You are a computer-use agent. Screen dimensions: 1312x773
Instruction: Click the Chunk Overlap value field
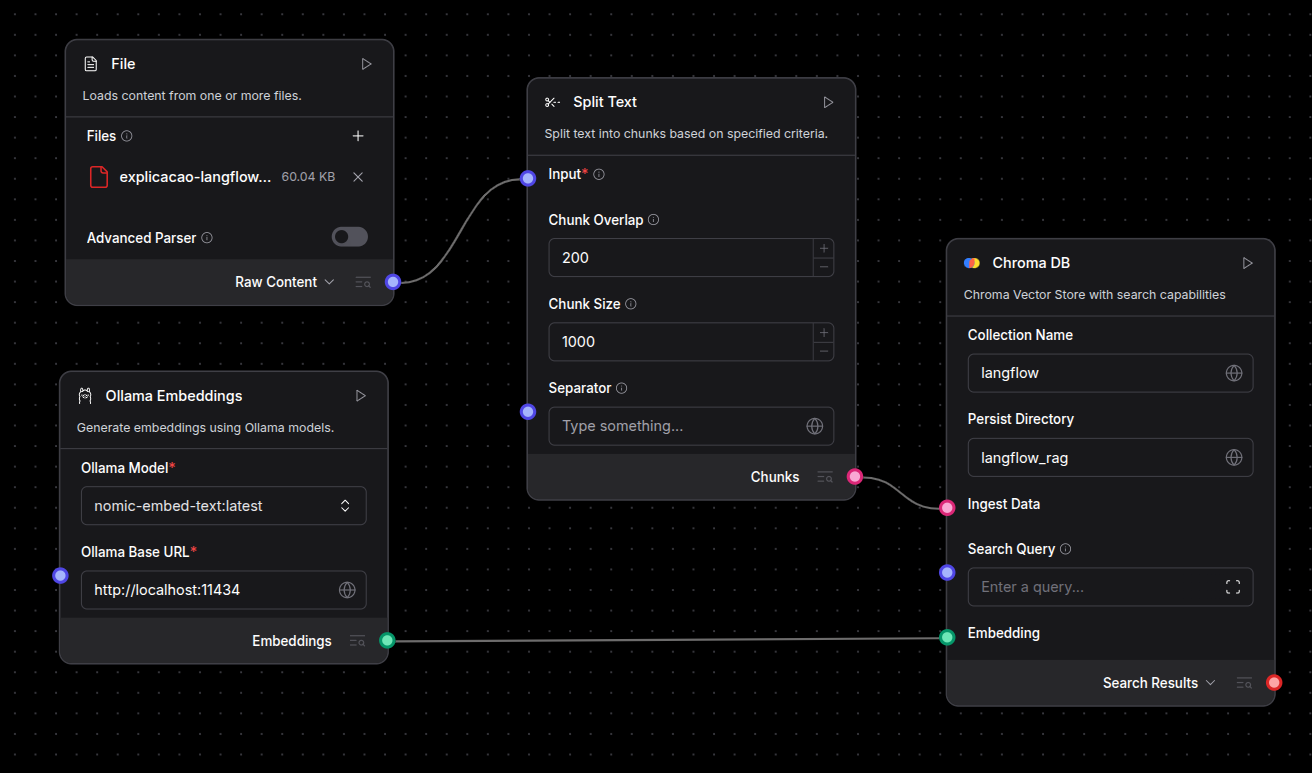click(x=681, y=258)
